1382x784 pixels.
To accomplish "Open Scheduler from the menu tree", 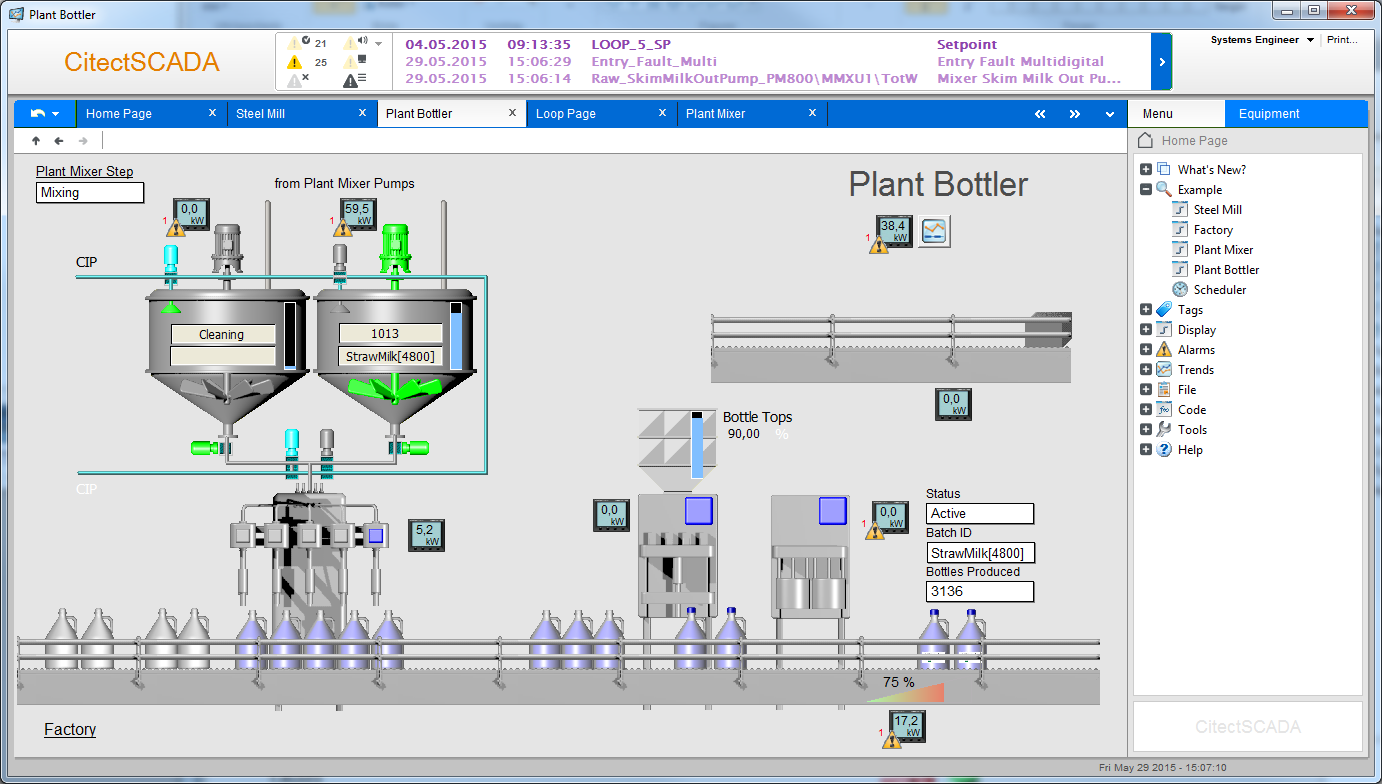I will pos(1219,290).
